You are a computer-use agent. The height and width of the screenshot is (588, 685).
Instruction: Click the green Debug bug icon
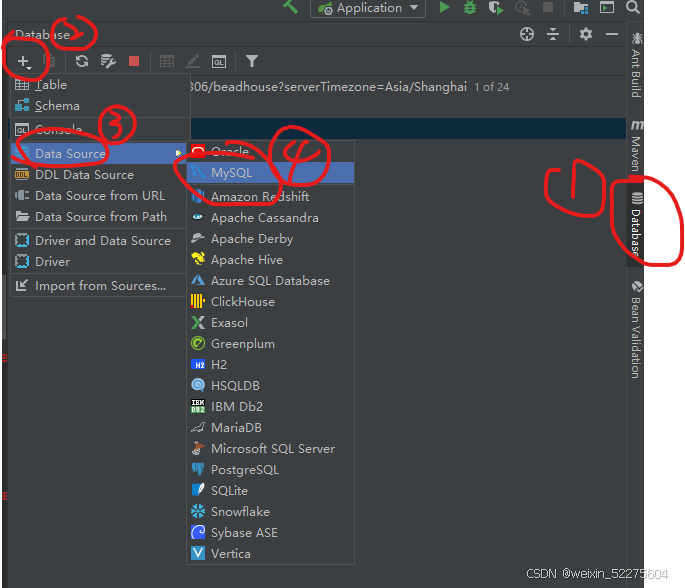tap(470, 7)
